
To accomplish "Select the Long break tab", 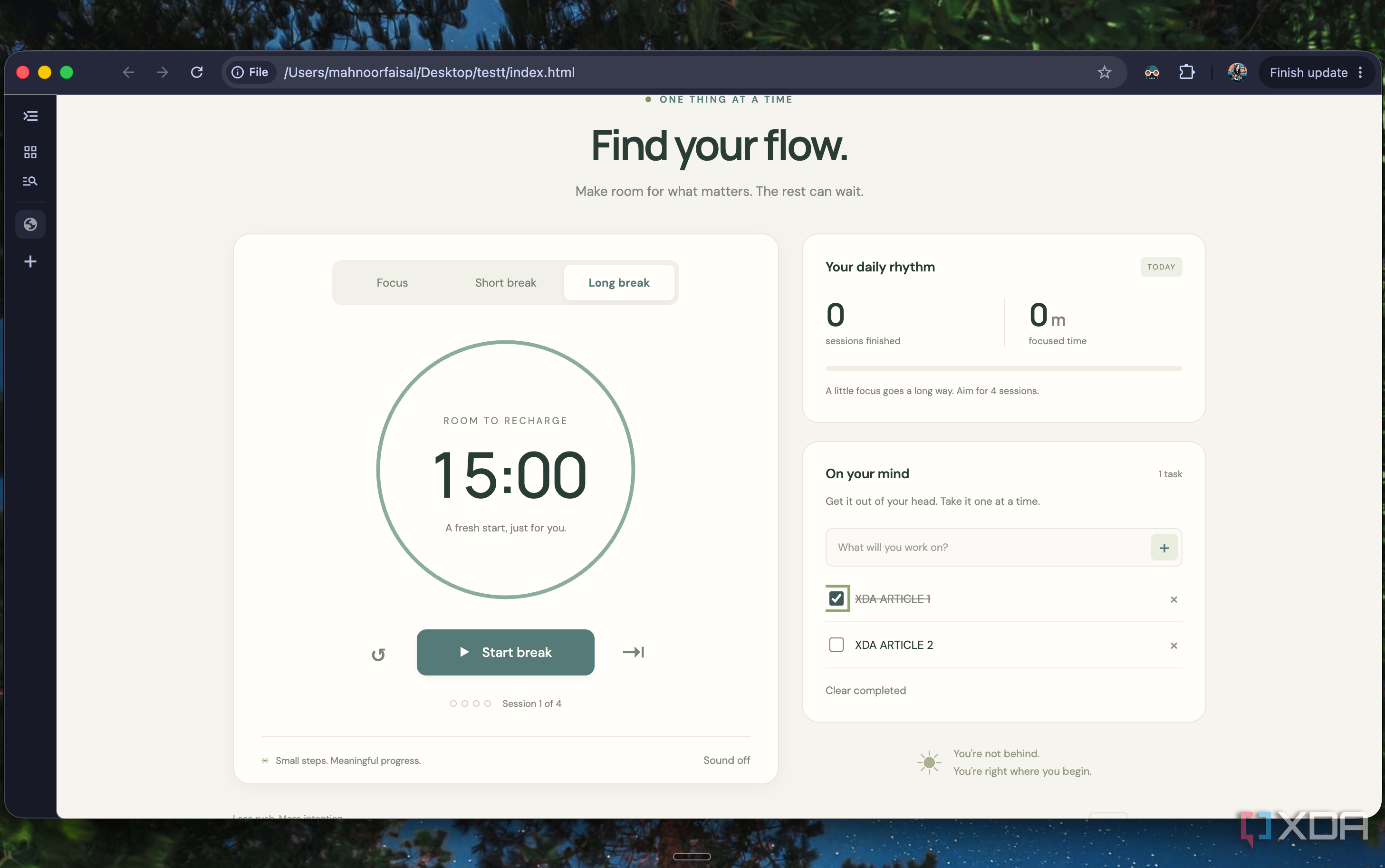I will pos(619,282).
